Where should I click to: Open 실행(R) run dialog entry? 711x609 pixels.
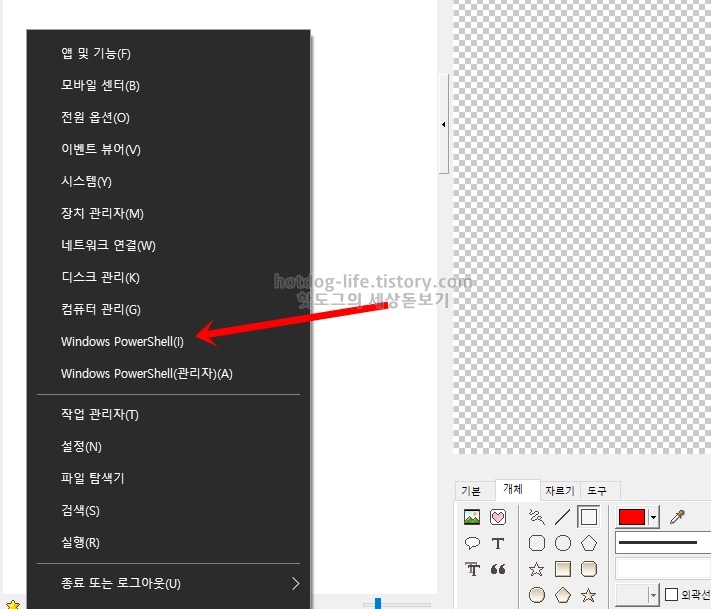coord(169,542)
